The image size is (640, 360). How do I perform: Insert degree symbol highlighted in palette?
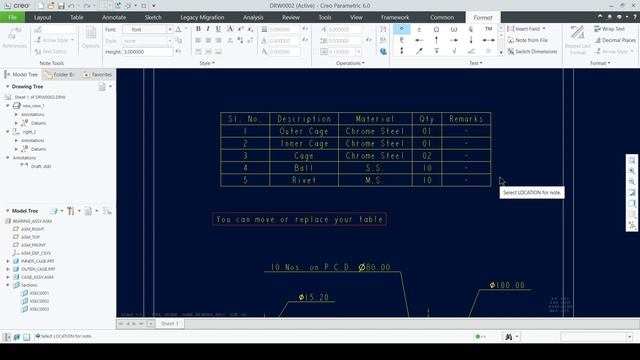(x=402, y=29)
